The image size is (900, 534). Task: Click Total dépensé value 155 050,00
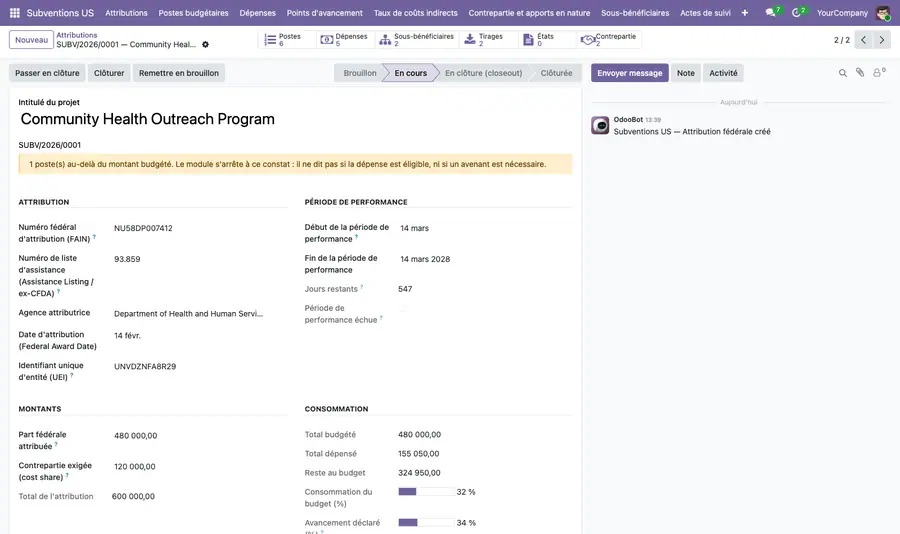[418, 454]
